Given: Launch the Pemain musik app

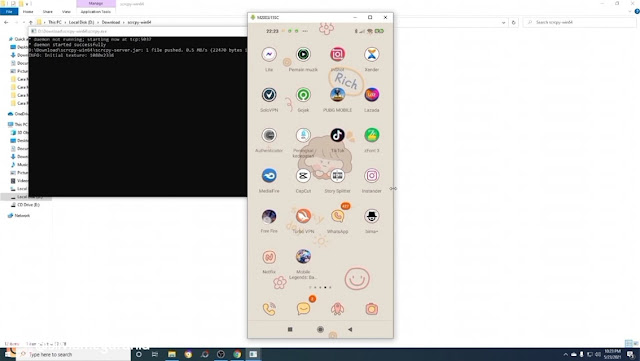Looking at the screenshot, I should point(303,54).
